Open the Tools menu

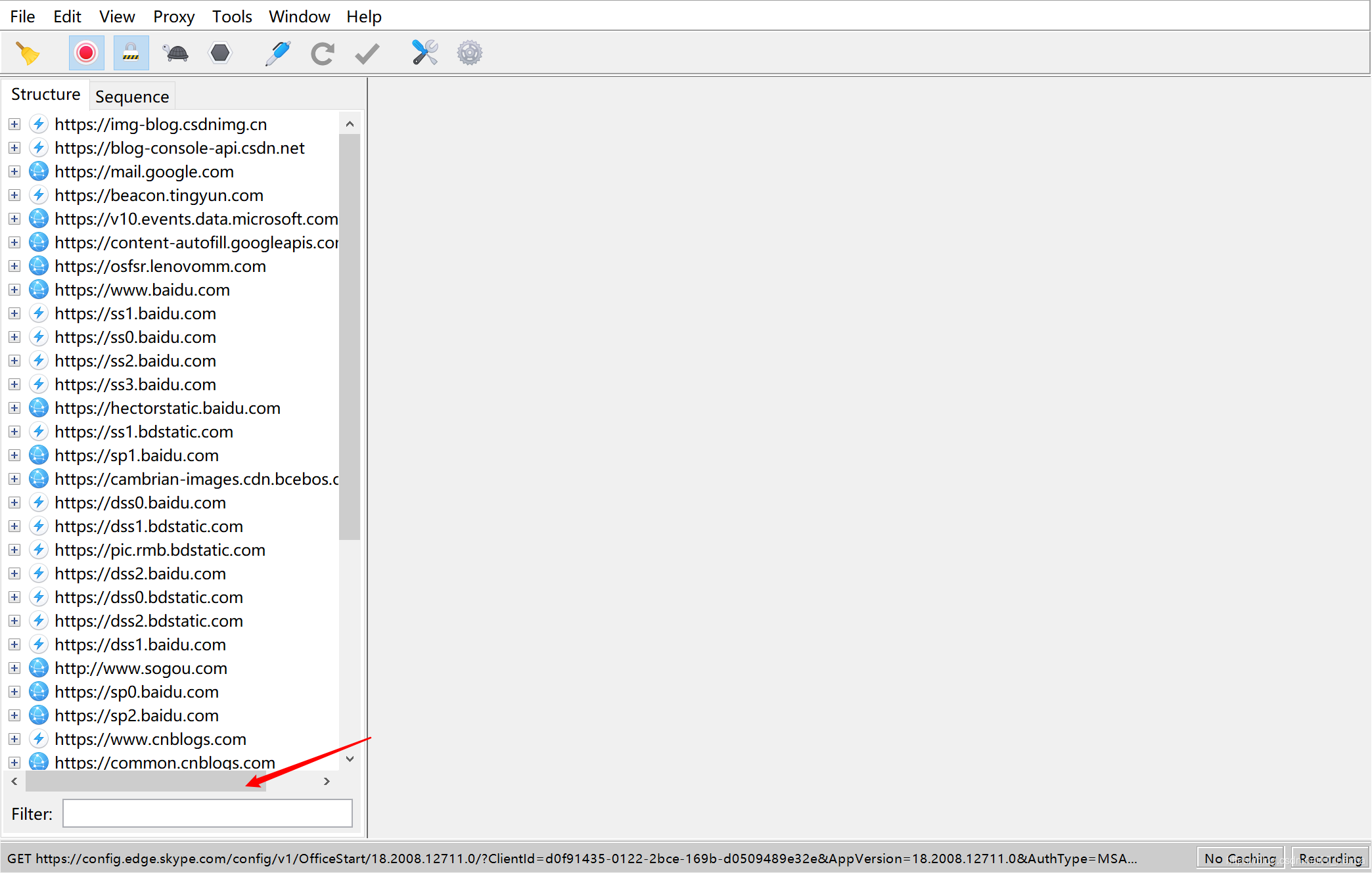(x=232, y=16)
